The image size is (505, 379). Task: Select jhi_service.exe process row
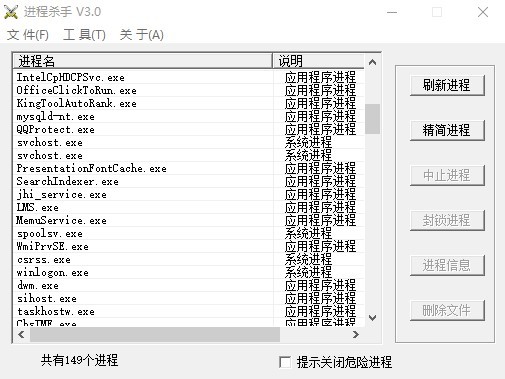[189, 194]
